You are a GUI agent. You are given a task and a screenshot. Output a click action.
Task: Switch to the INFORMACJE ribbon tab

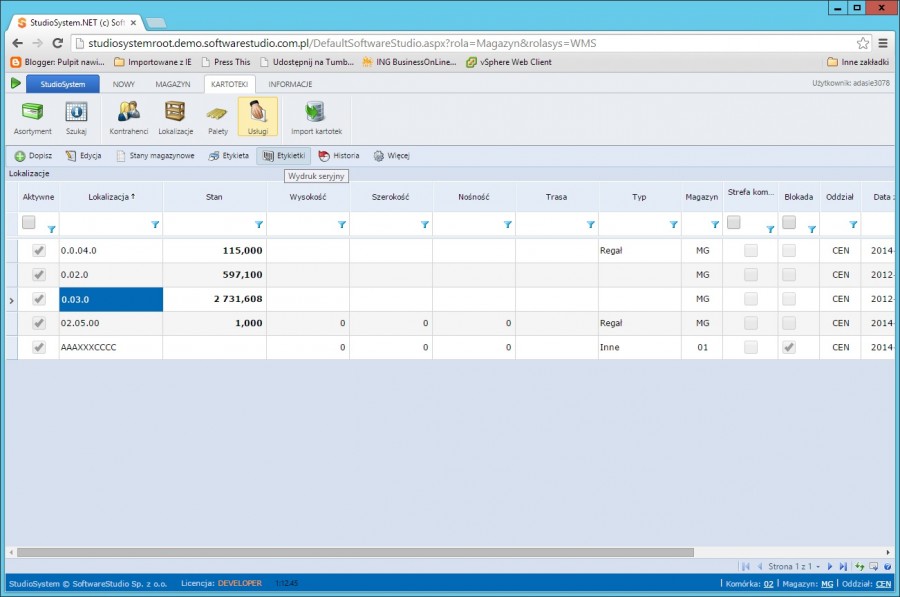[290, 85]
